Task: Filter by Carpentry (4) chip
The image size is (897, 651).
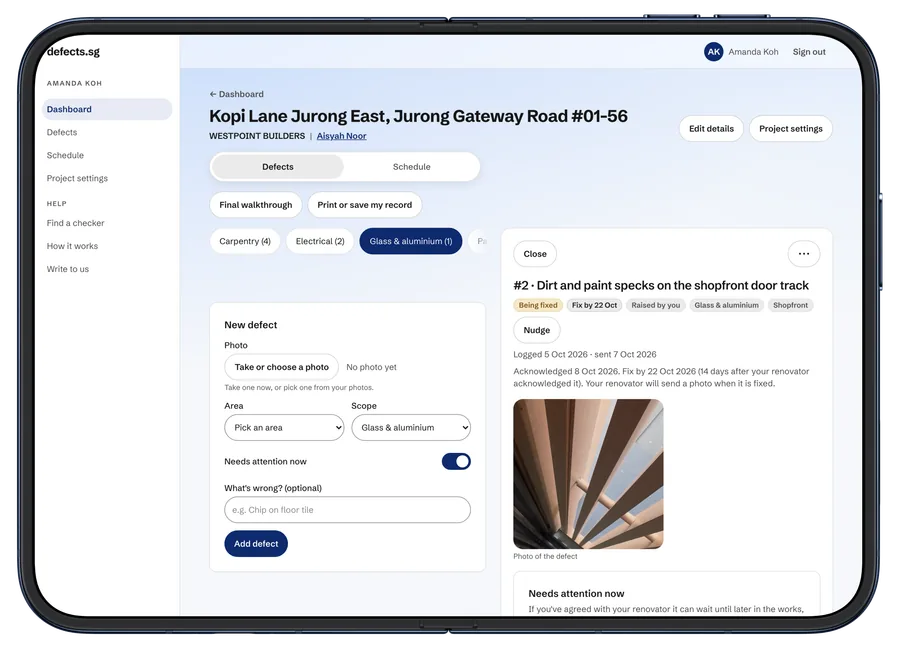Action: click(245, 241)
